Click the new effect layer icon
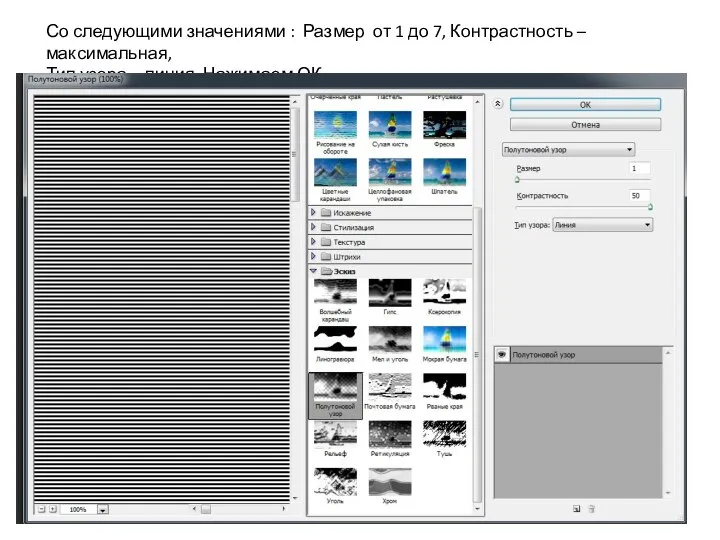This screenshot has width=720, height=540. [x=576, y=509]
